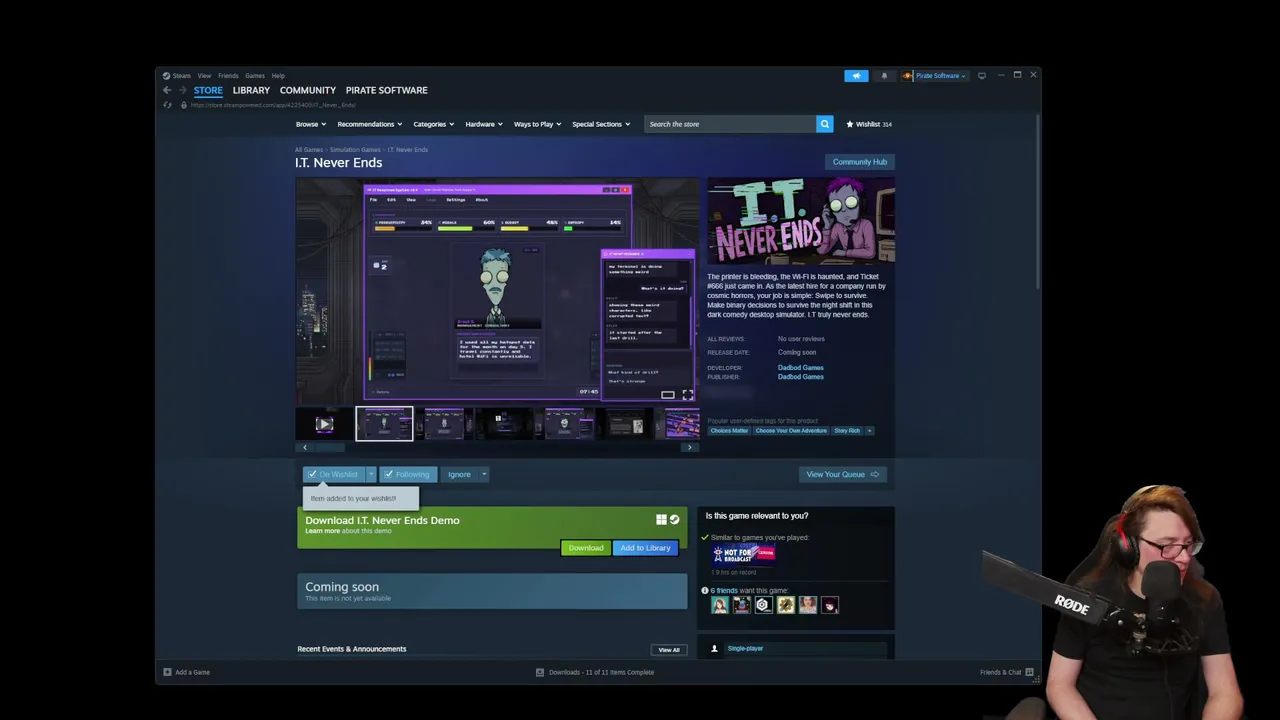The width and height of the screenshot is (1280, 720).
Task: Open the Steam menu
Action: tap(181, 76)
